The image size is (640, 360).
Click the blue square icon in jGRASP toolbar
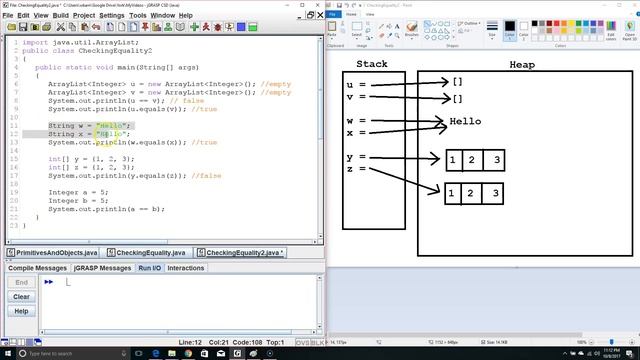pyautogui.click(x=241, y=27)
